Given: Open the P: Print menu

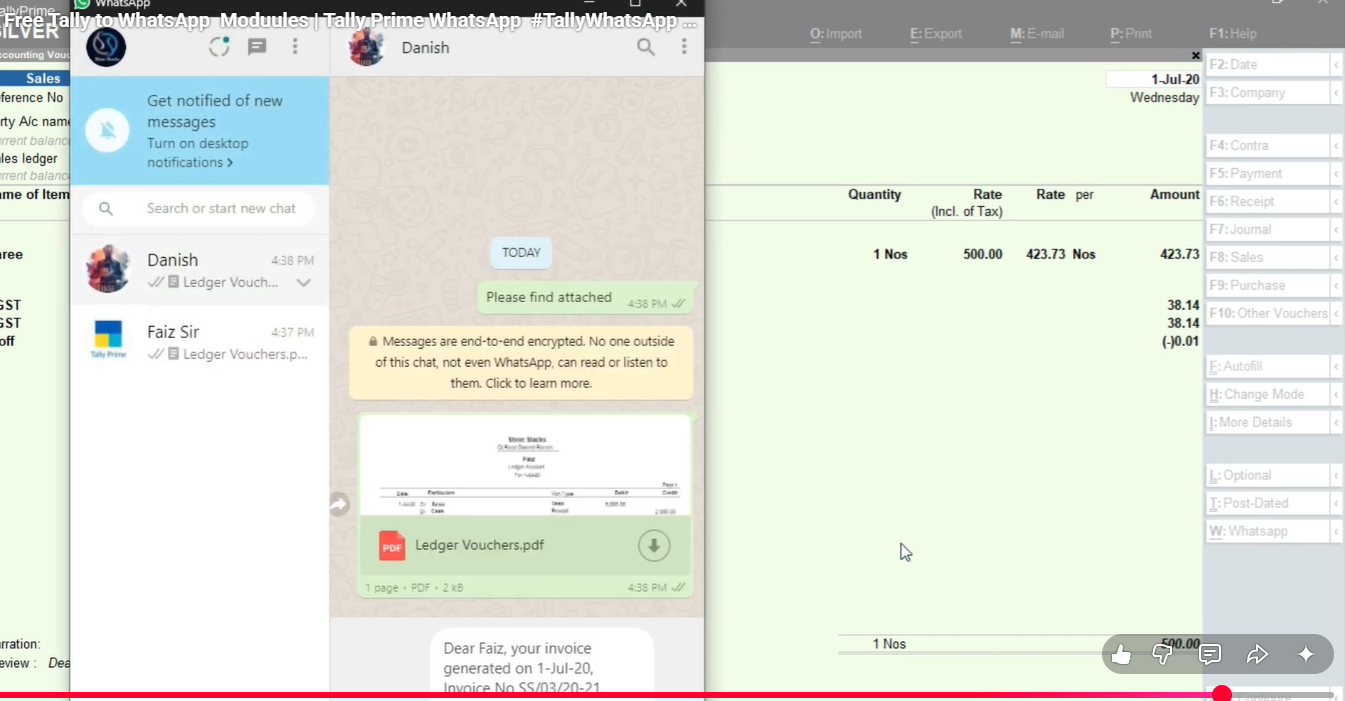Looking at the screenshot, I should click(x=1131, y=34).
